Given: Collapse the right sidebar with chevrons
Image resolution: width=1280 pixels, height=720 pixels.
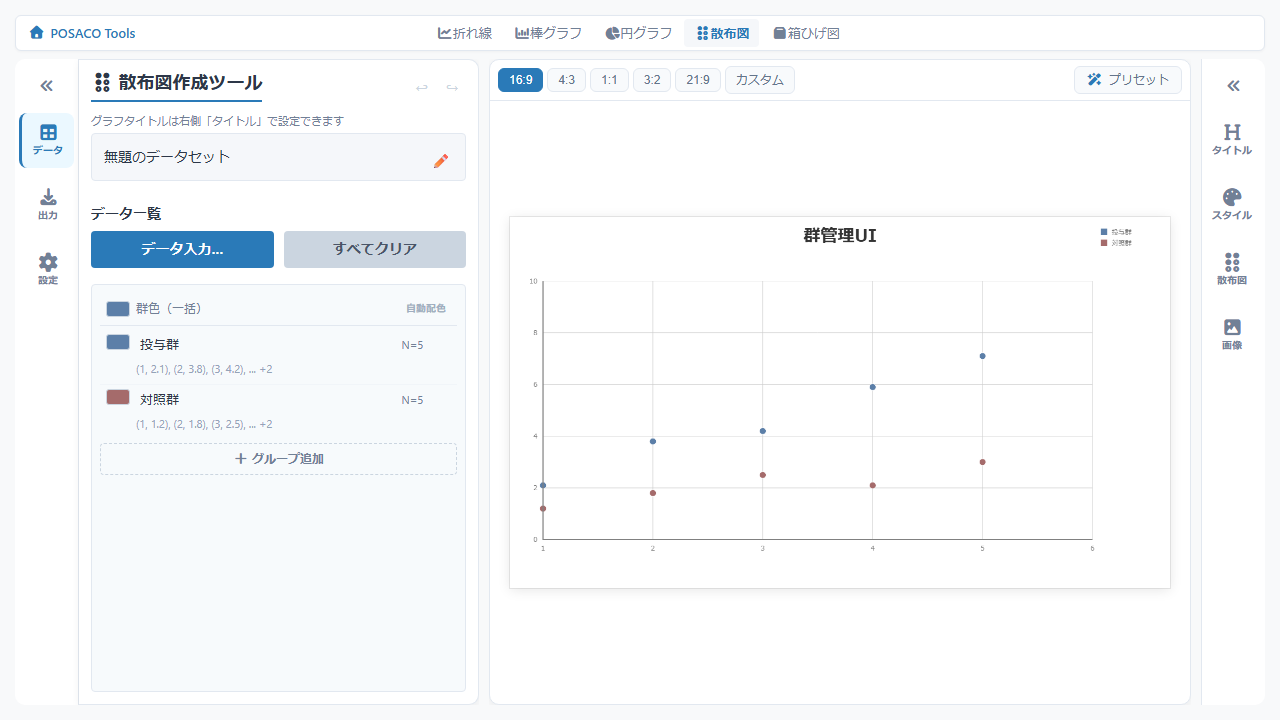Looking at the screenshot, I should click(1233, 86).
